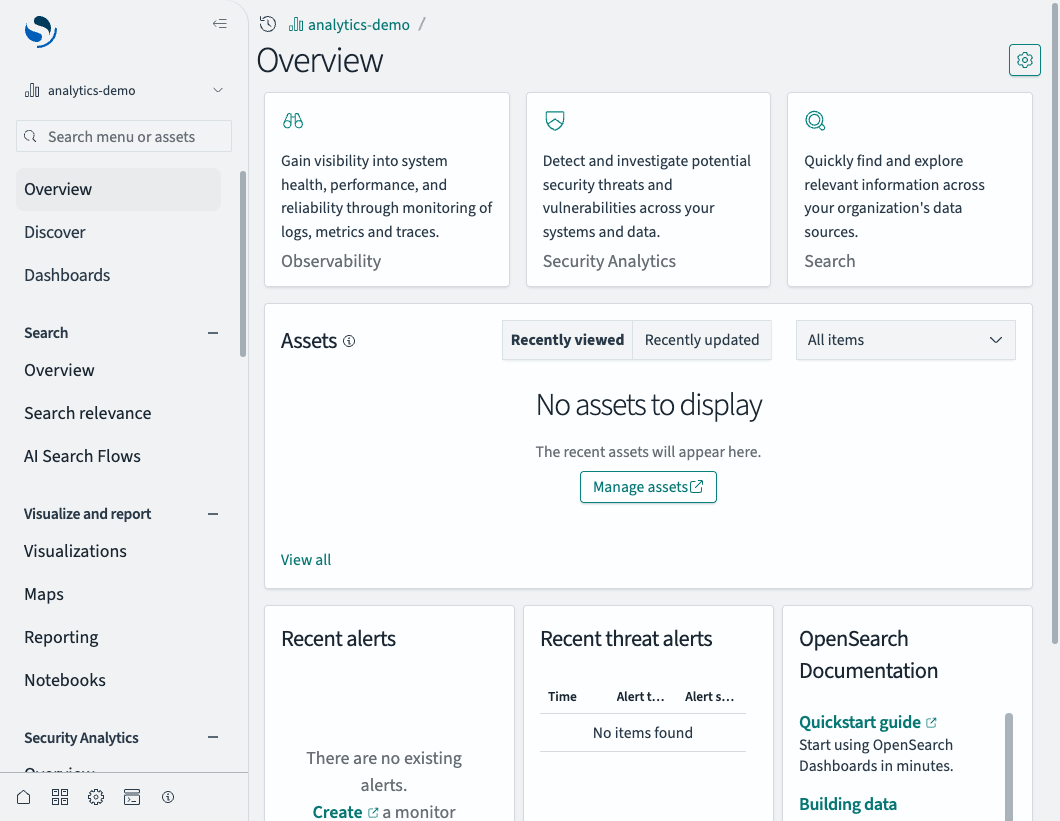Open the workspaces grid icon in bottom bar

tap(60, 797)
